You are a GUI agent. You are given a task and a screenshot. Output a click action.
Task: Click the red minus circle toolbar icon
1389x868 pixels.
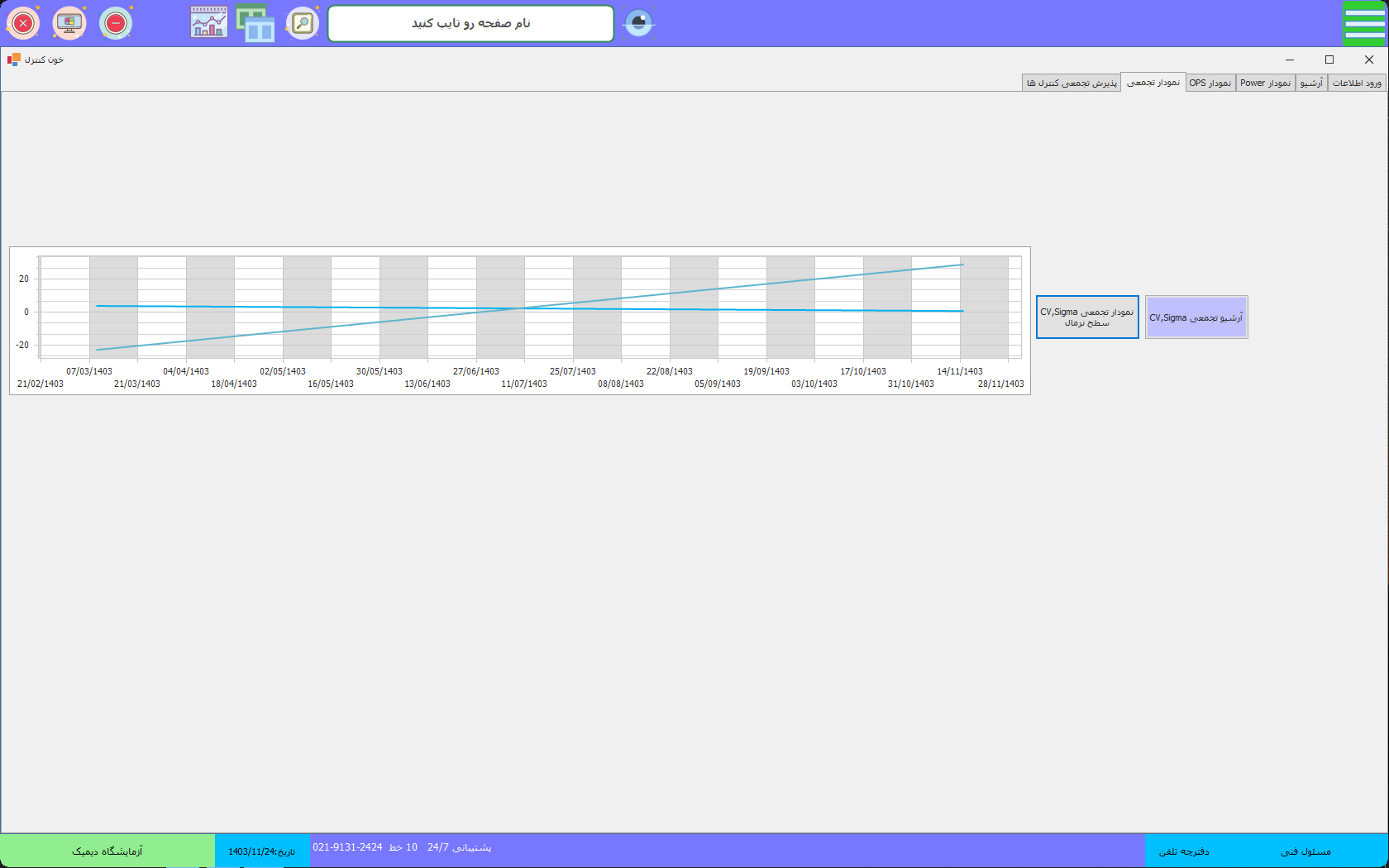pyautogui.click(x=116, y=23)
